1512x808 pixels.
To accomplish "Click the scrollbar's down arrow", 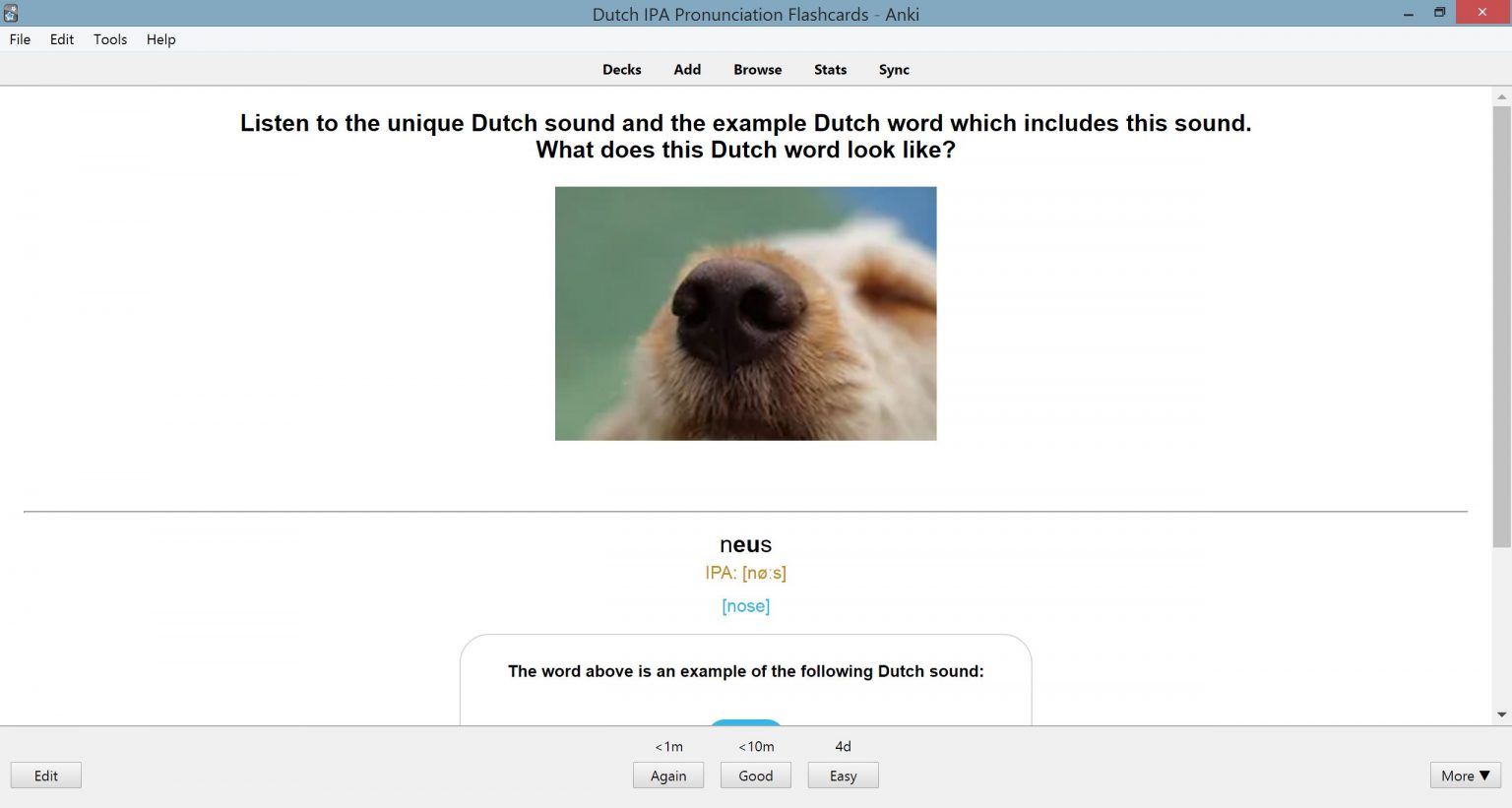I will point(1499,715).
